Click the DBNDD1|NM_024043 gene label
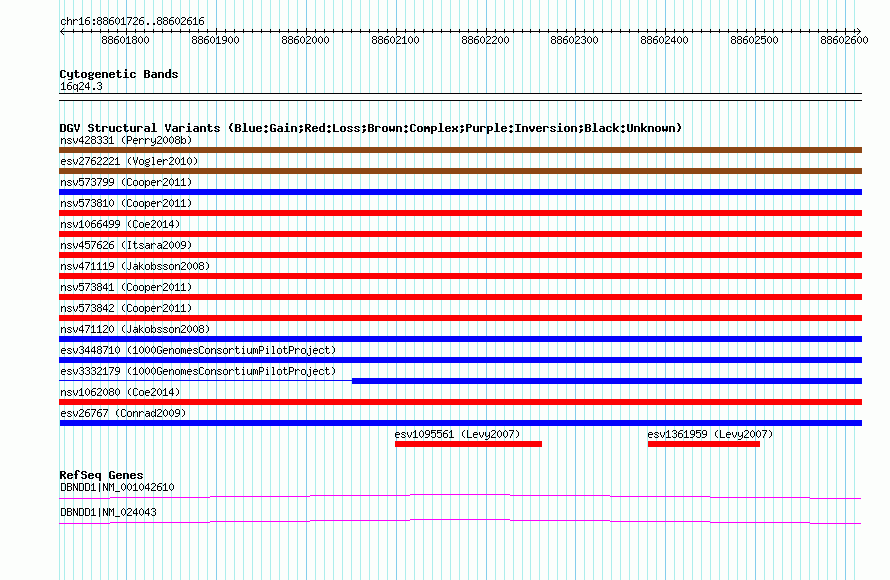 [x=108, y=512]
